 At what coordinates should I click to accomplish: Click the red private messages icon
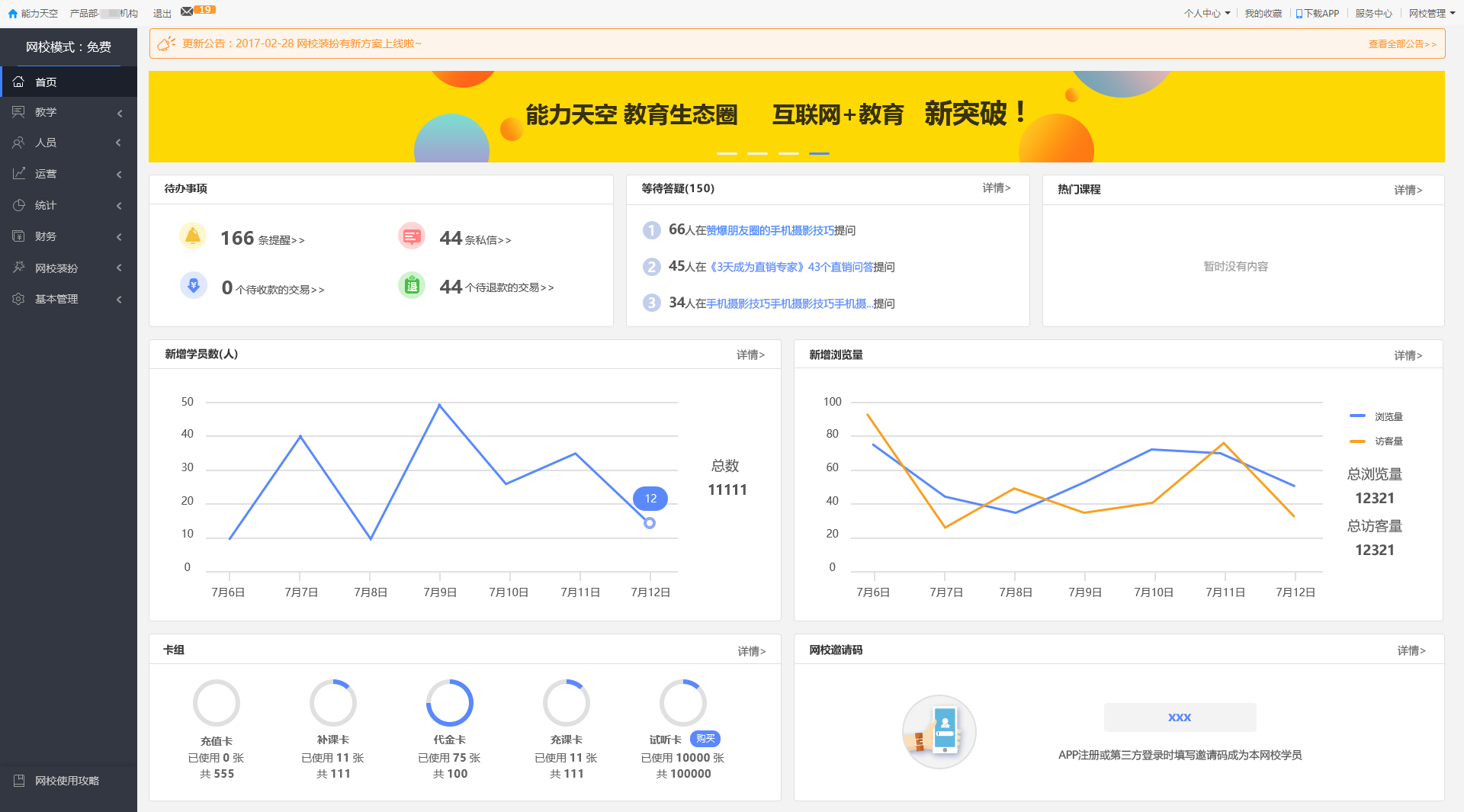coord(412,236)
